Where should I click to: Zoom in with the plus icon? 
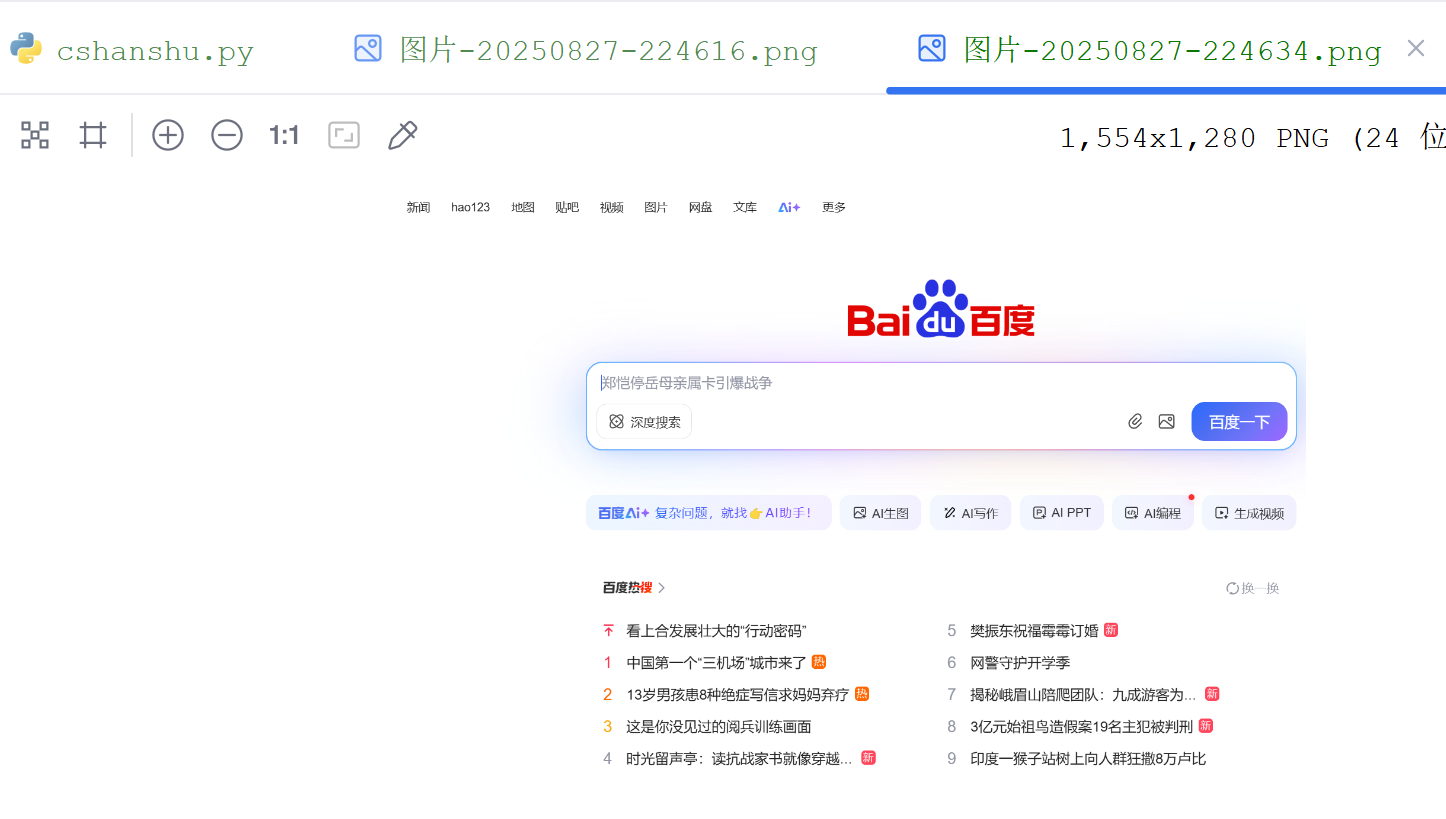[168, 135]
